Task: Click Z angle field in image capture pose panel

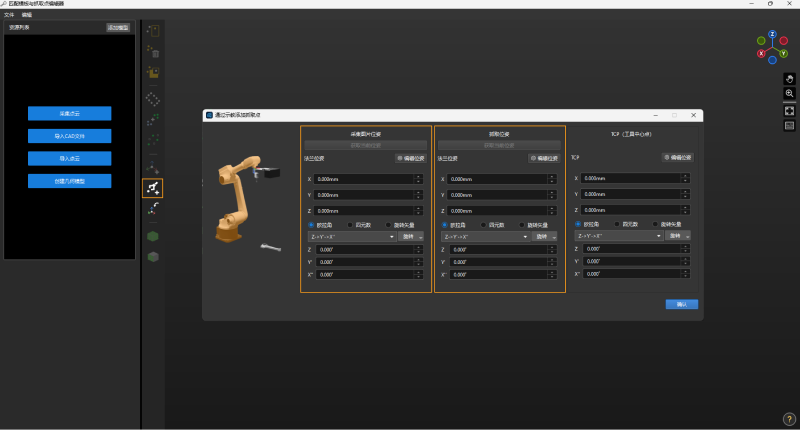Action: 369,249
